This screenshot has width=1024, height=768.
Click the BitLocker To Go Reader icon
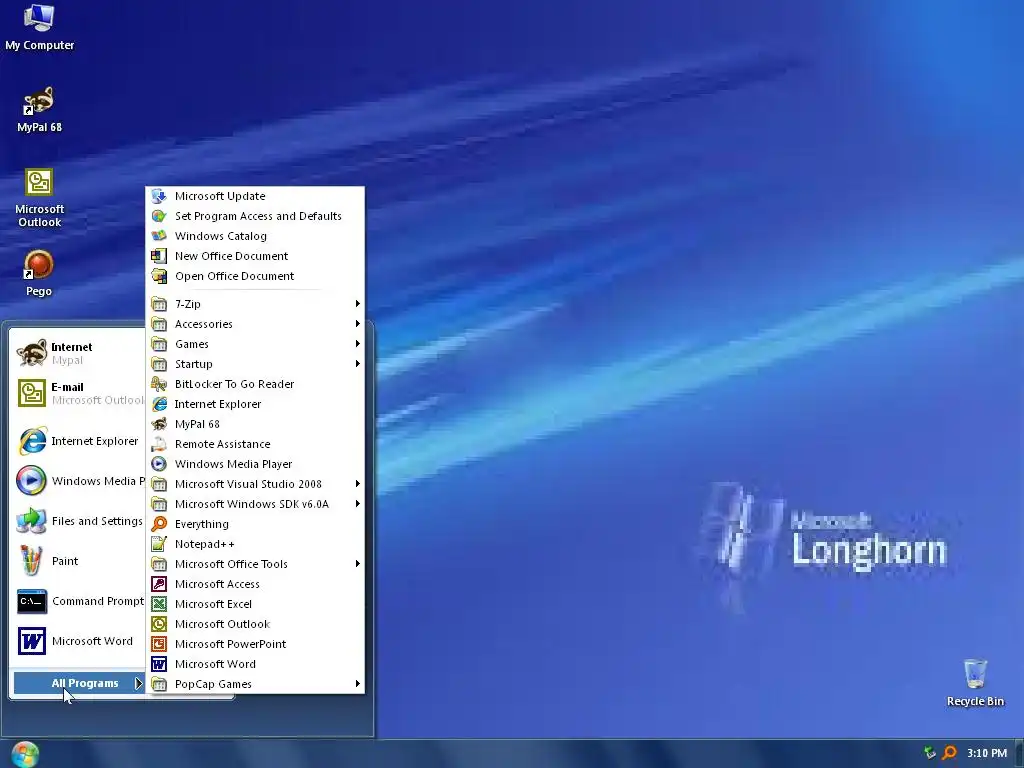(159, 384)
